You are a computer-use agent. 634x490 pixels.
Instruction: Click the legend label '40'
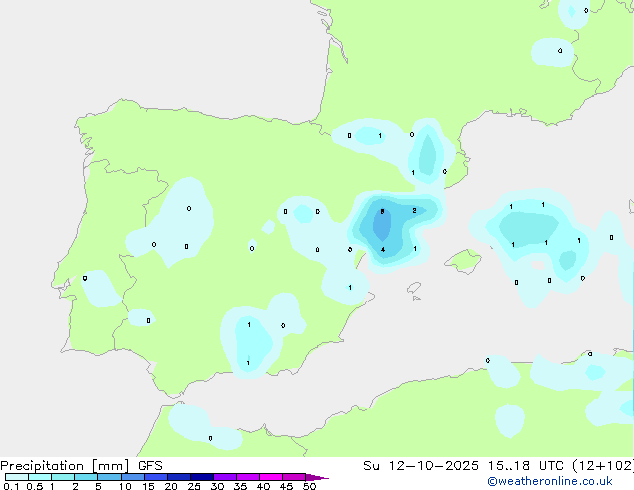[263, 486]
